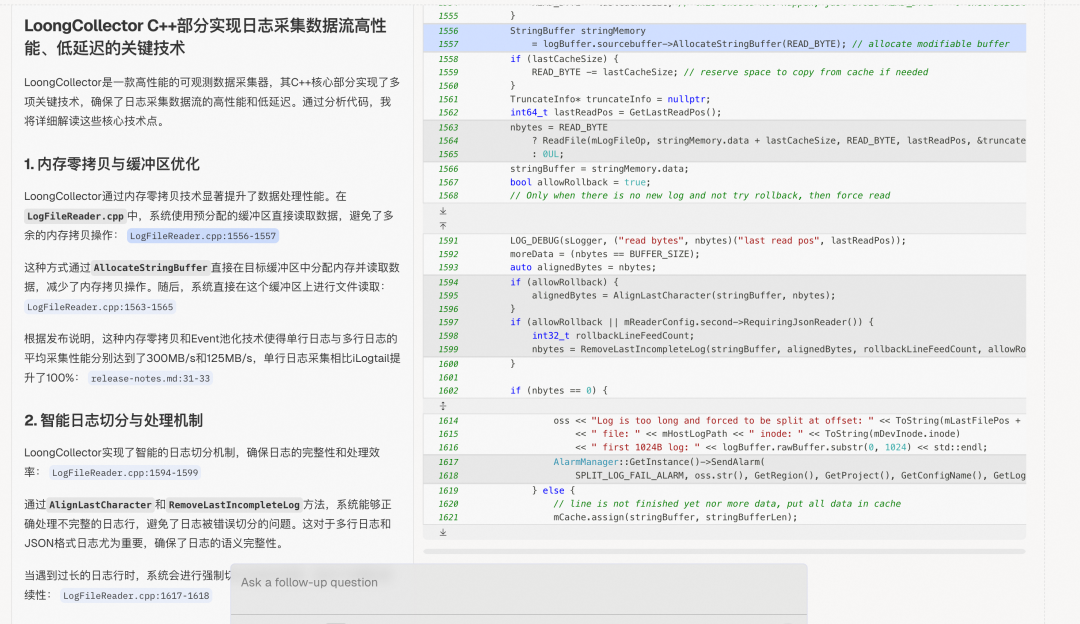Open the LogFileReader.cpp:1617-1618 citation

click(x=135, y=595)
